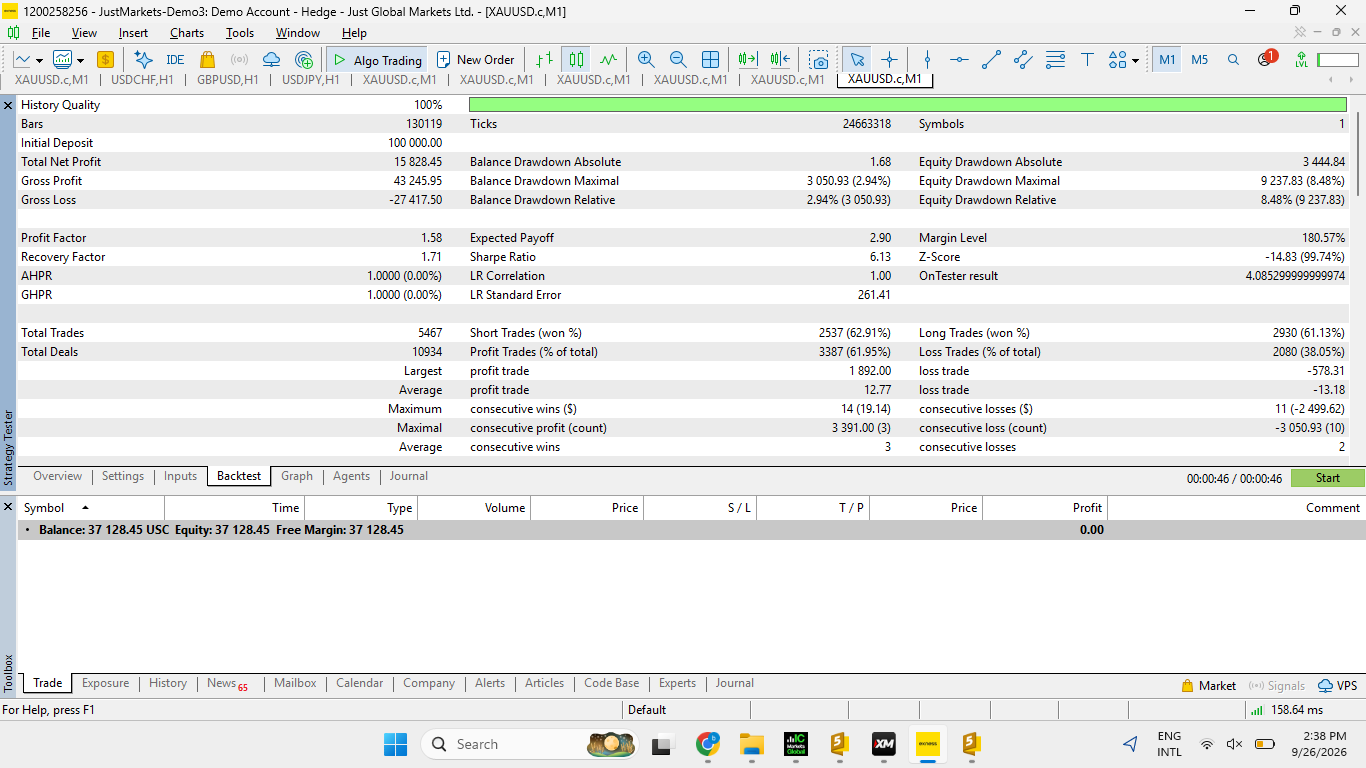
Task: Draw a vertical line on chart
Action: [x=927, y=60]
